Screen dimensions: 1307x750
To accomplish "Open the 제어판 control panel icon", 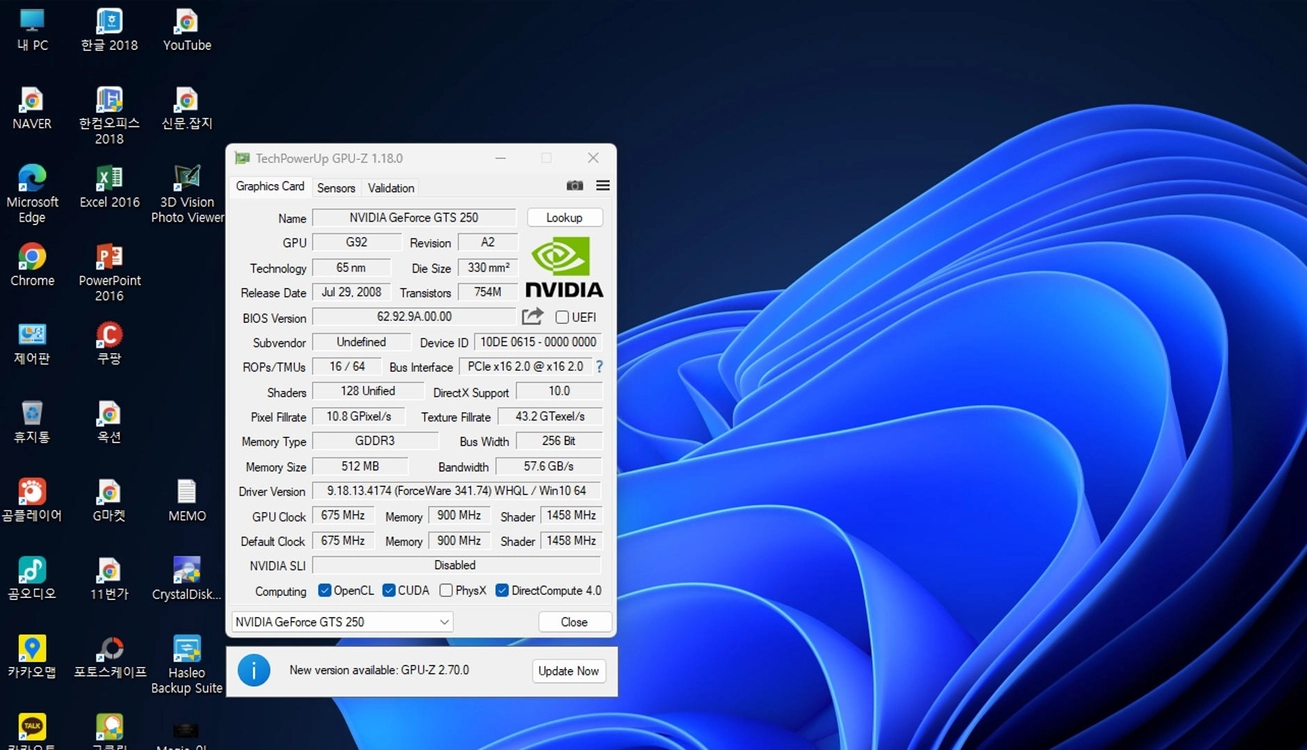I will [x=32, y=343].
